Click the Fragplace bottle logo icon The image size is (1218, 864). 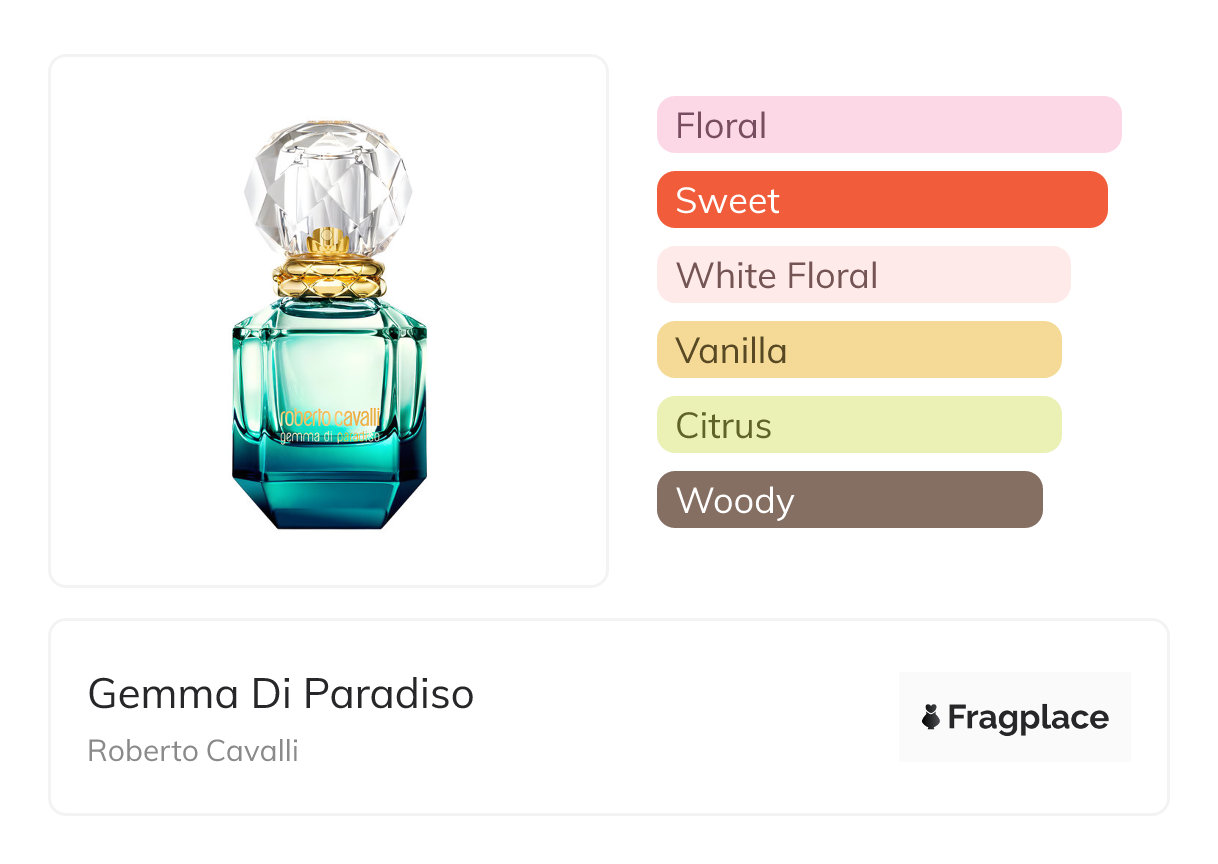click(x=931, y=717)
